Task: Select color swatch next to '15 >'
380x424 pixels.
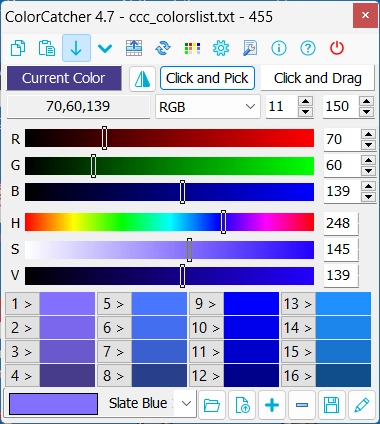Action: coord(343,352)
